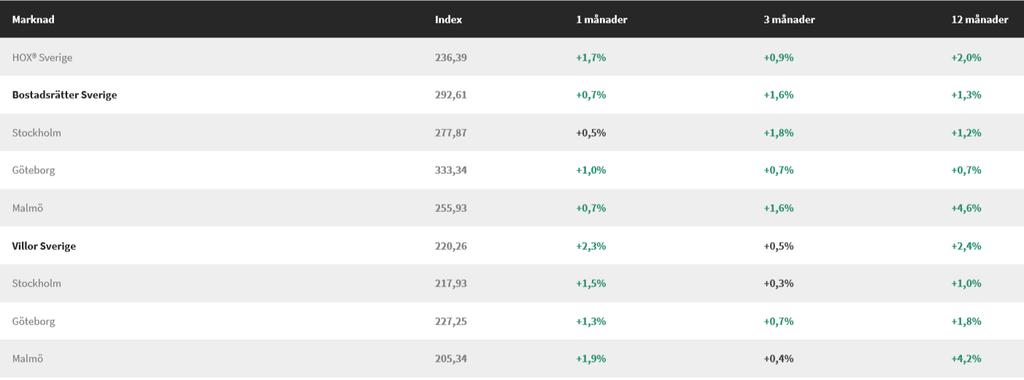
Task: Select the Index column header
Action: (x=449, y=20)
